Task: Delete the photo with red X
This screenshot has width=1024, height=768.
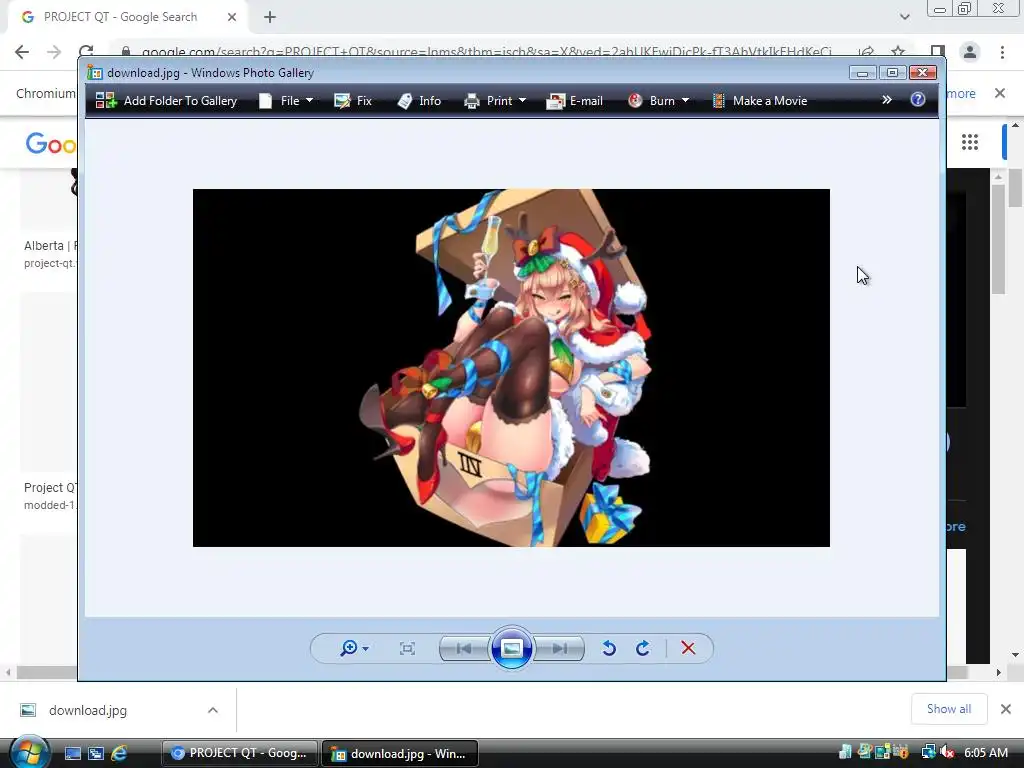Action: [x=688, y=648]
